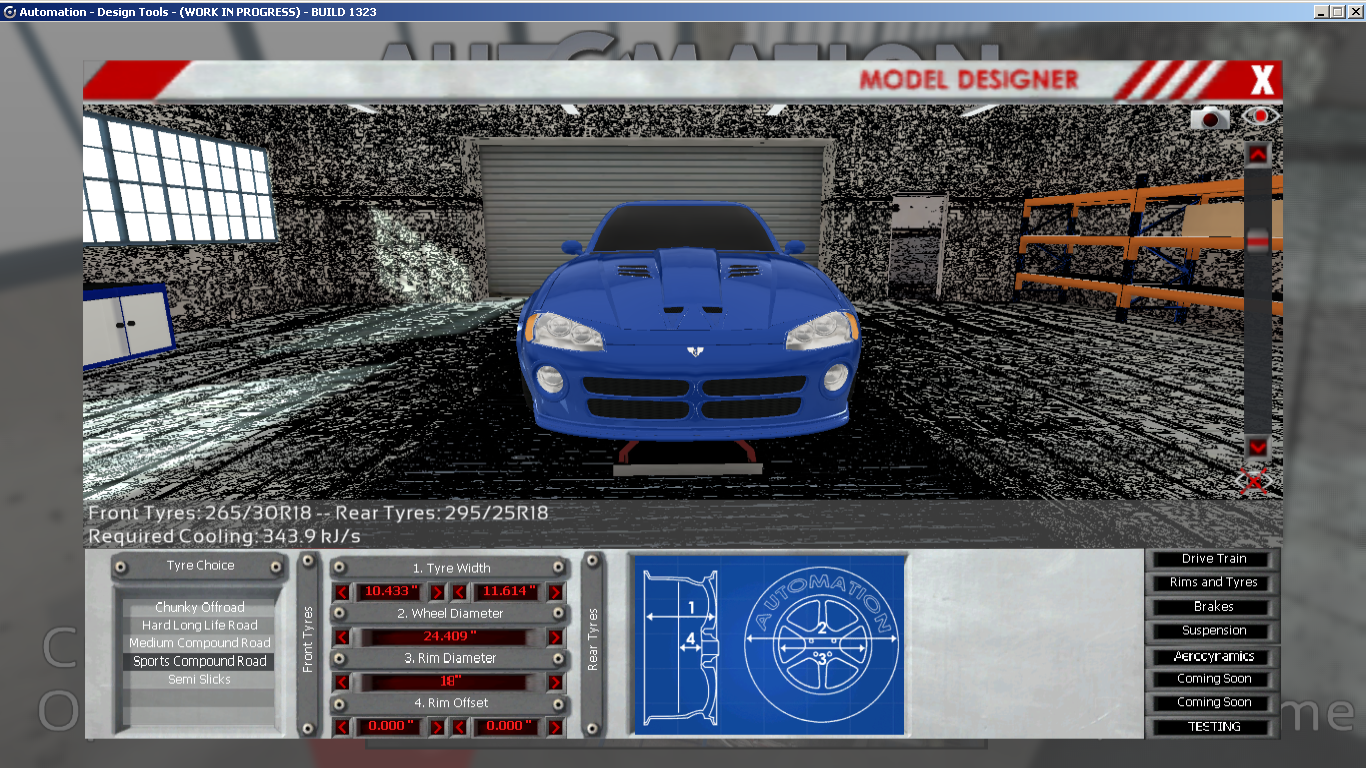This screenshot has width=1366, height=768.
Task: Click the red vertical slider handle
Action: pyautogui.click(x=1258, y=240)
